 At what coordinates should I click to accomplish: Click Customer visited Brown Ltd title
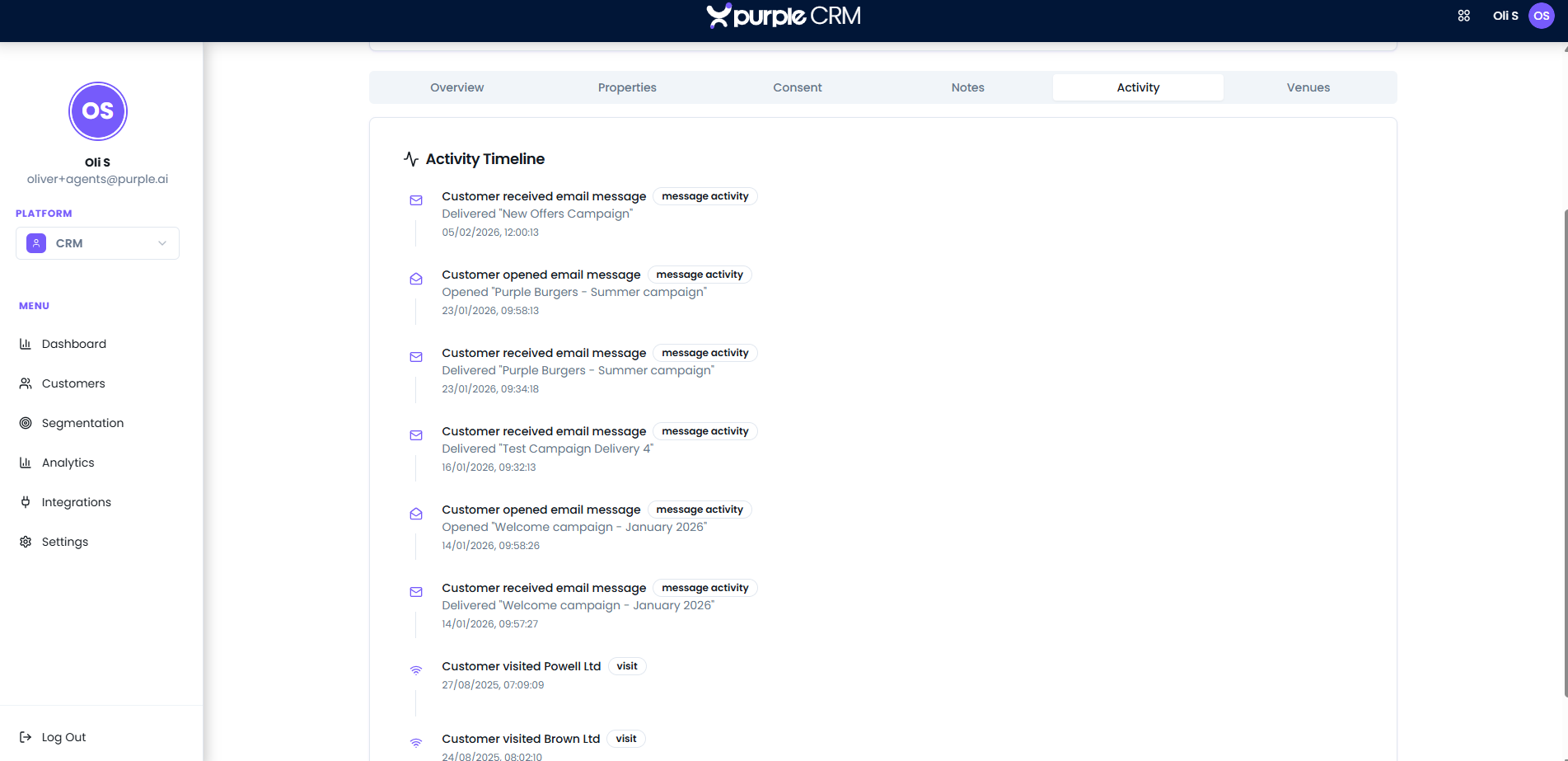pyautogui.click(x=521, y=739)
